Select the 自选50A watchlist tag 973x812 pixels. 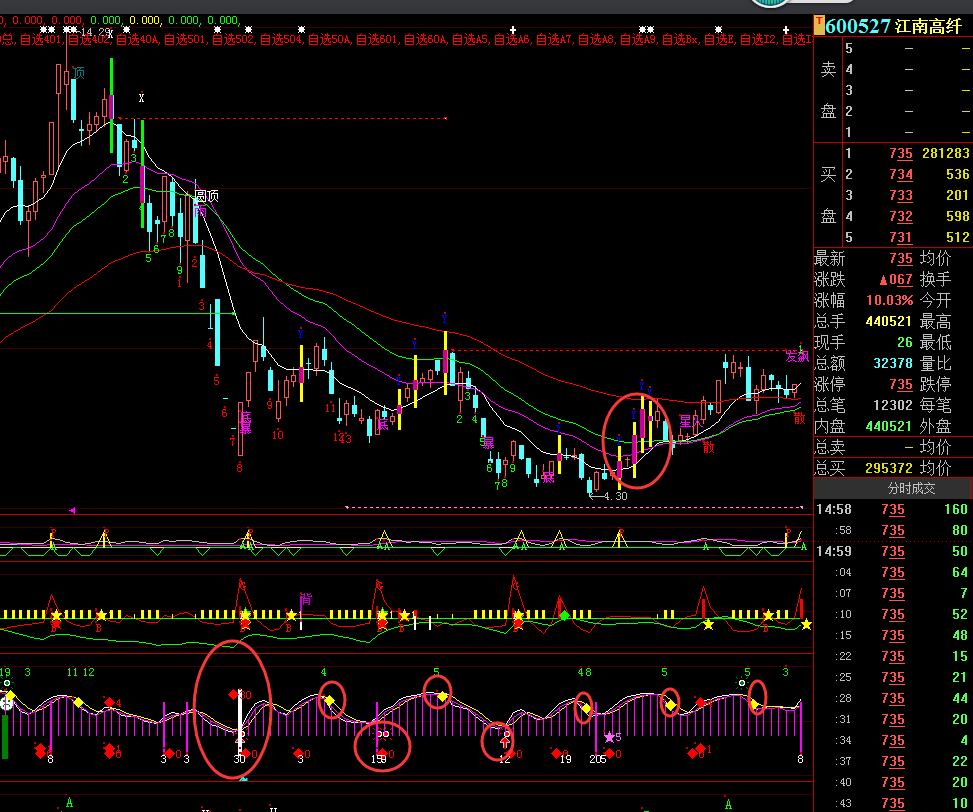pyautogui.click(x=329, y=40)
